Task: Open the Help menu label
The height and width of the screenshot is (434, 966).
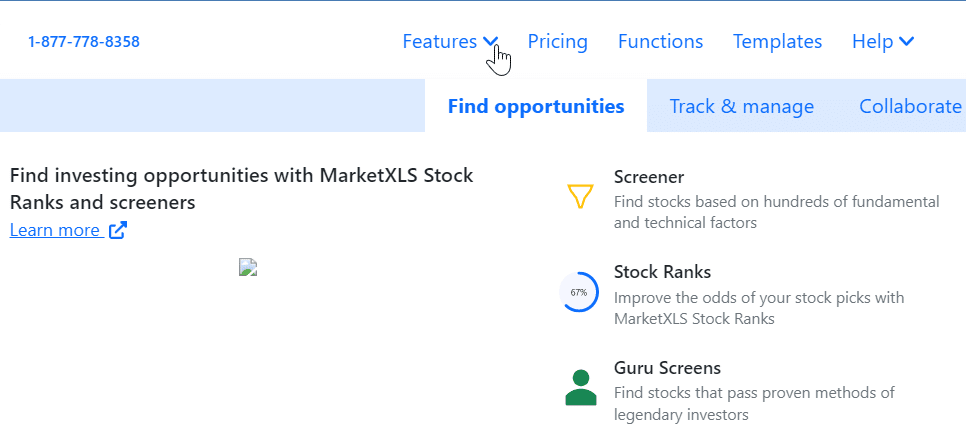Action: (x=872, y=41)
